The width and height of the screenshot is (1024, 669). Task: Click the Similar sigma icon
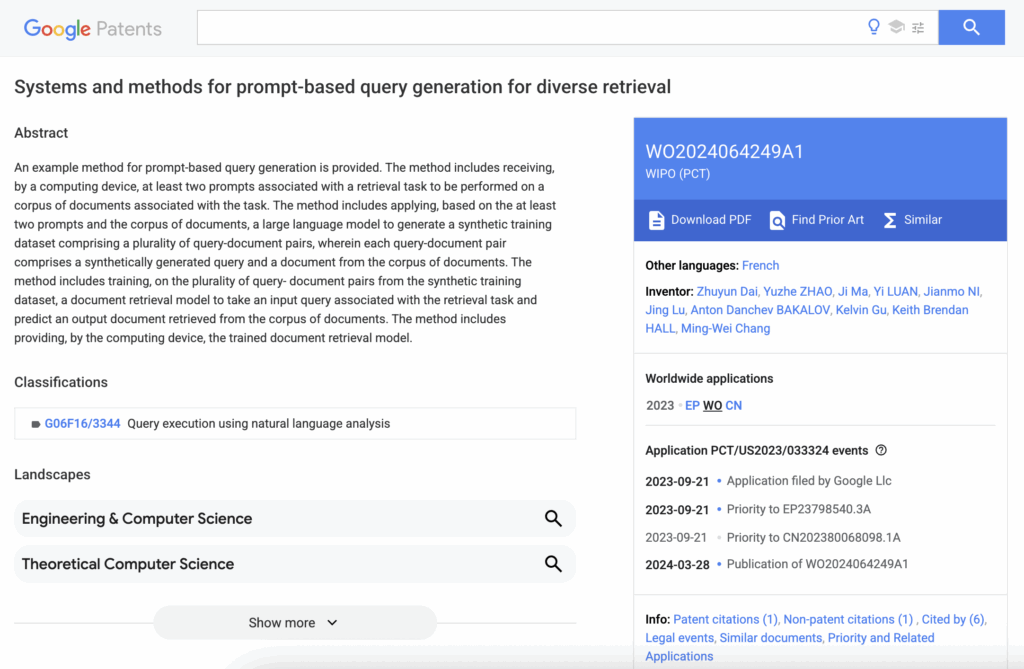[889, 220]
